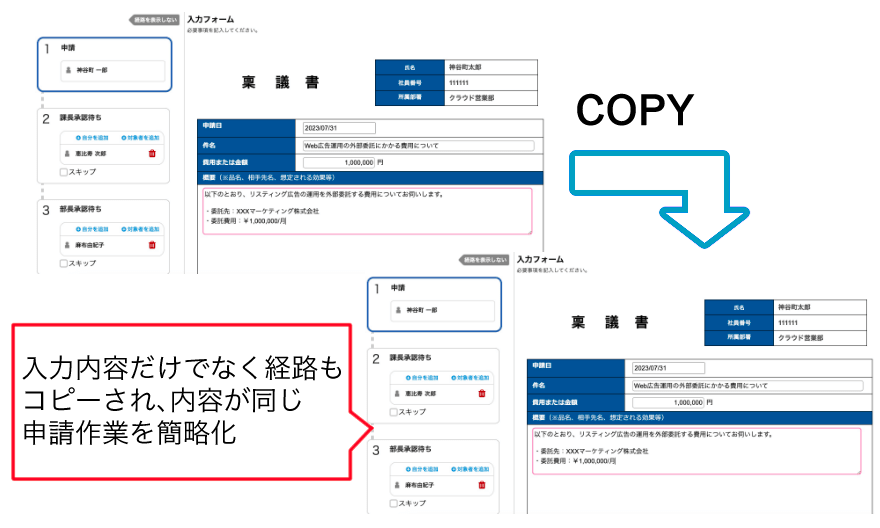The width and height of the screenshot is (880, 528).
Task: Click 経路を表示しない tag in lower-right form
Action: [x=484, y=260]
